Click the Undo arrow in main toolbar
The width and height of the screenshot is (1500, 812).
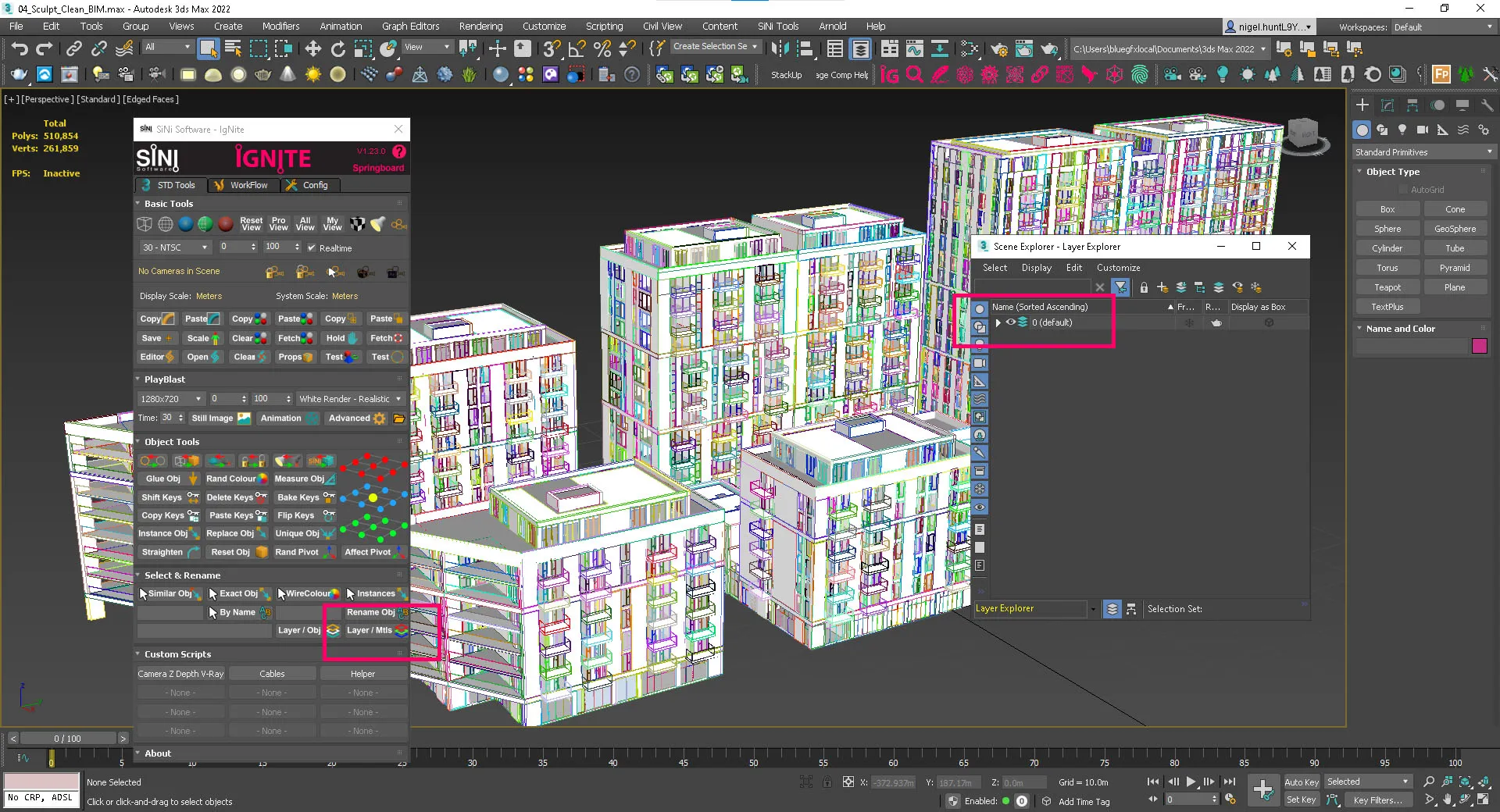(x=20, y=49)
